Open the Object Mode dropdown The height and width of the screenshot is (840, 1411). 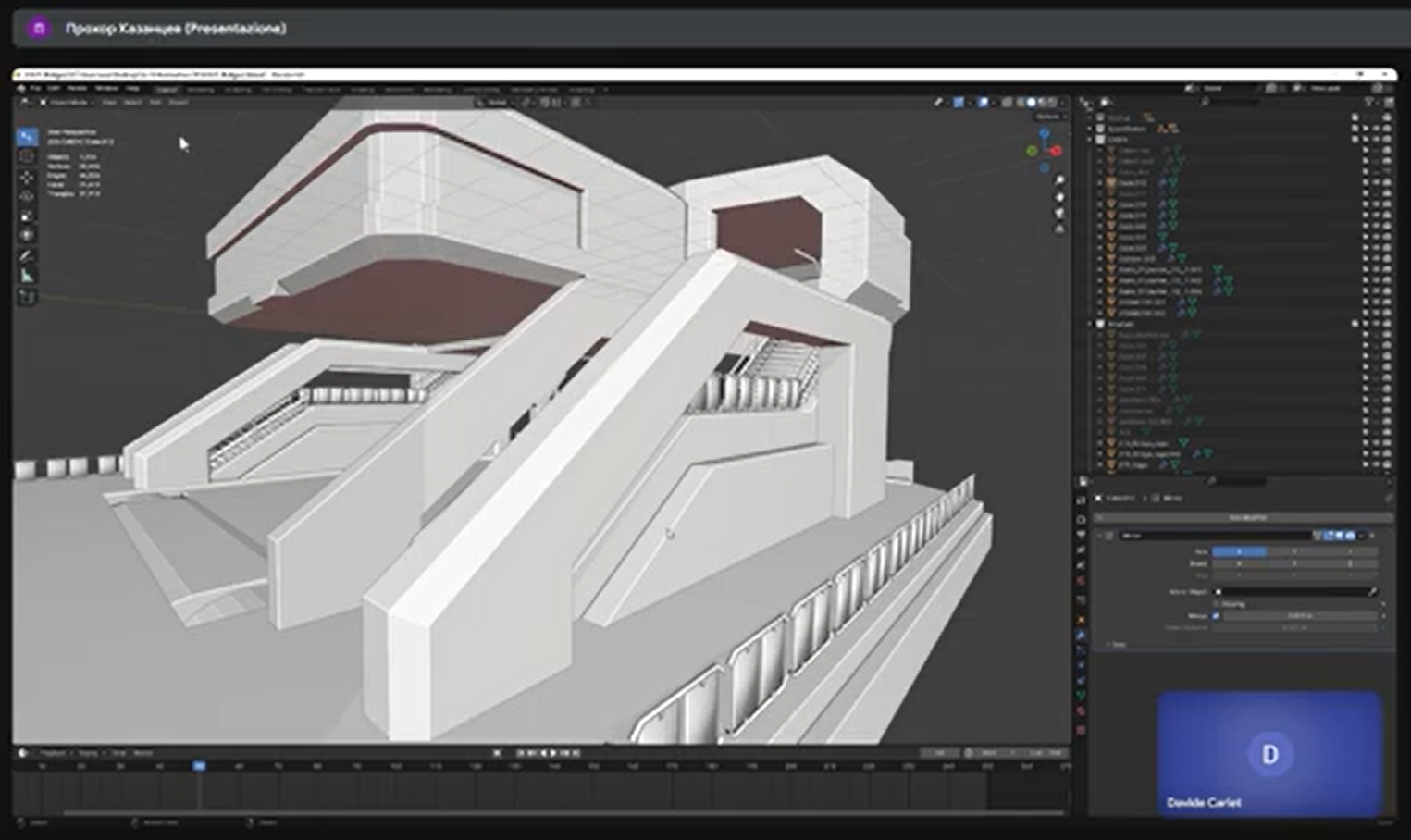[68, 102]
